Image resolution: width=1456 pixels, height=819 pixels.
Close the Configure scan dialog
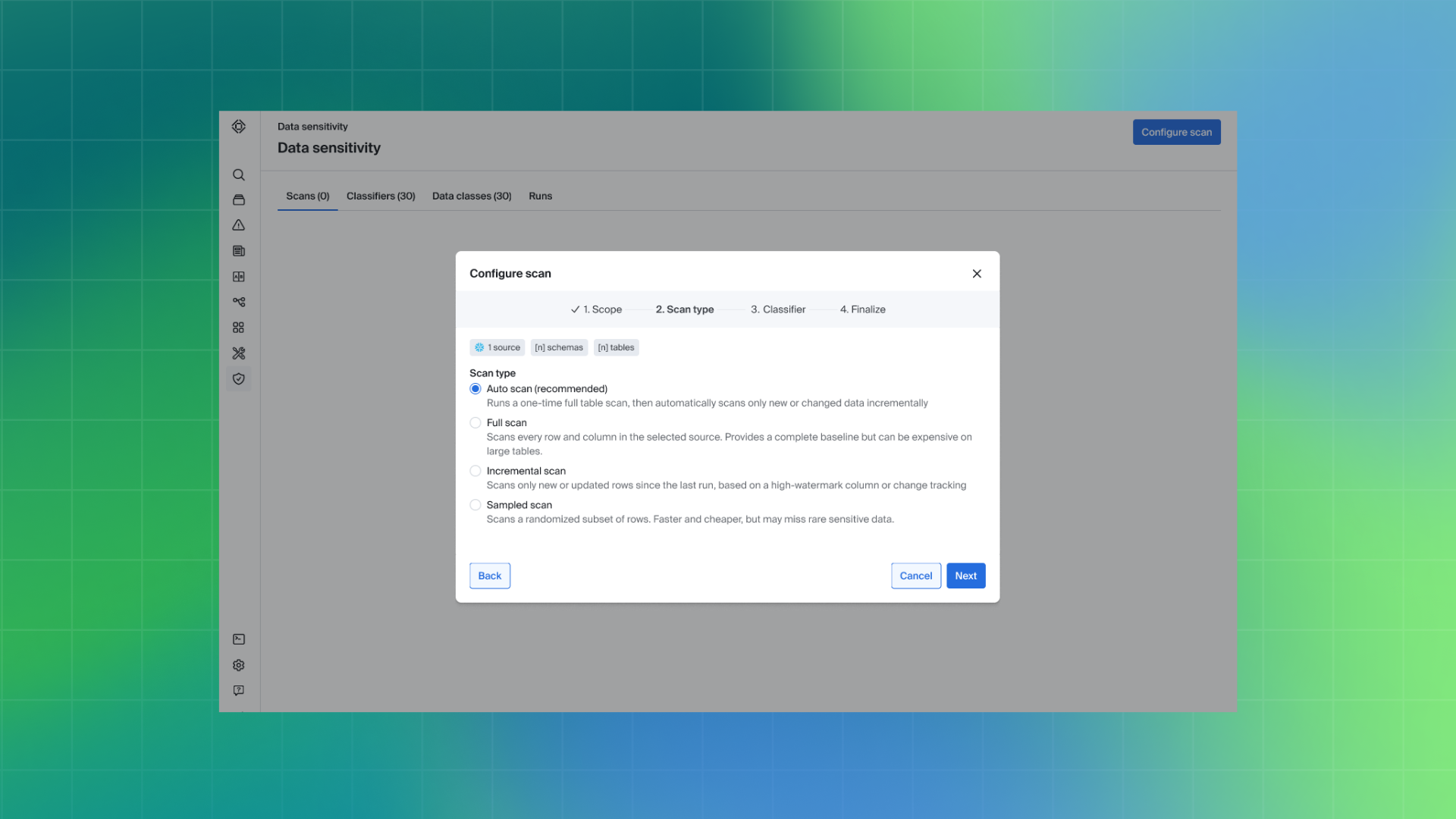click(977, 274)
